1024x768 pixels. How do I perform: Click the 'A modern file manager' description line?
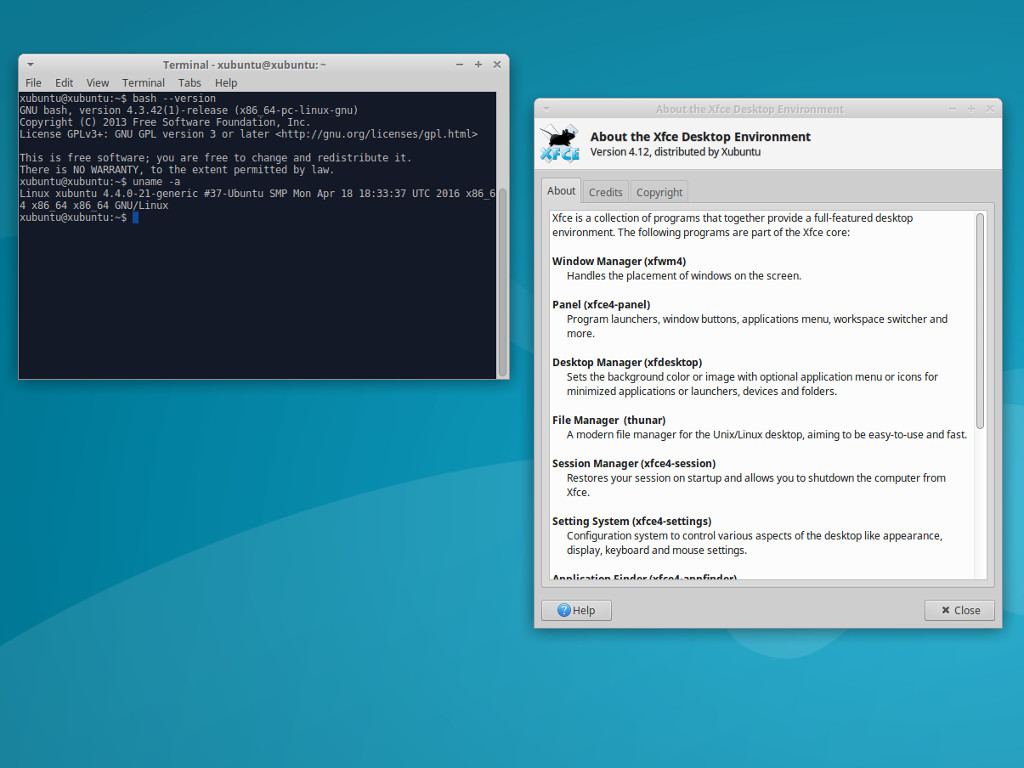pyautogui.click(x=767, y=434)
